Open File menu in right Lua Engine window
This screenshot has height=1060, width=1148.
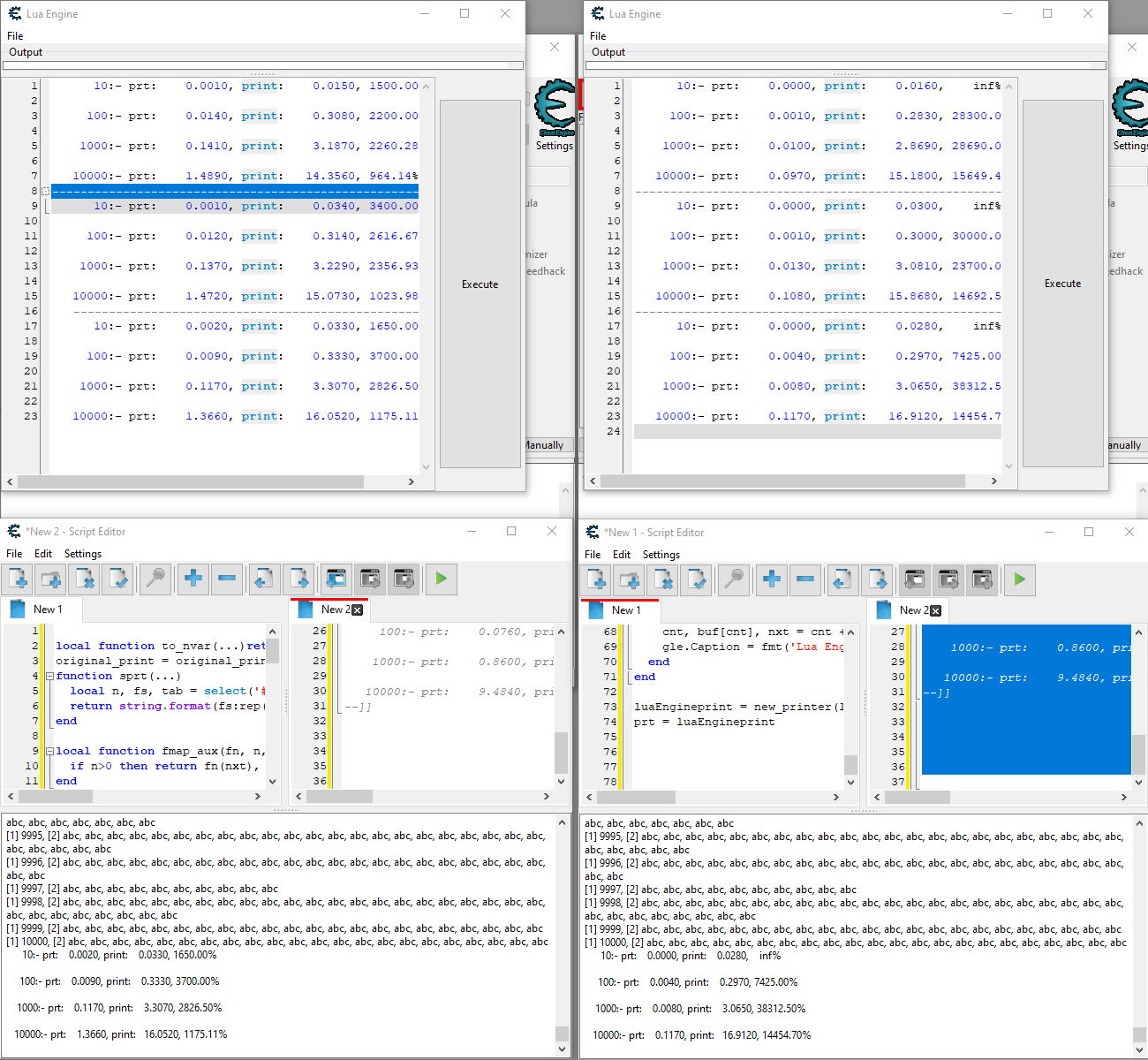click(x=598, y=36)
